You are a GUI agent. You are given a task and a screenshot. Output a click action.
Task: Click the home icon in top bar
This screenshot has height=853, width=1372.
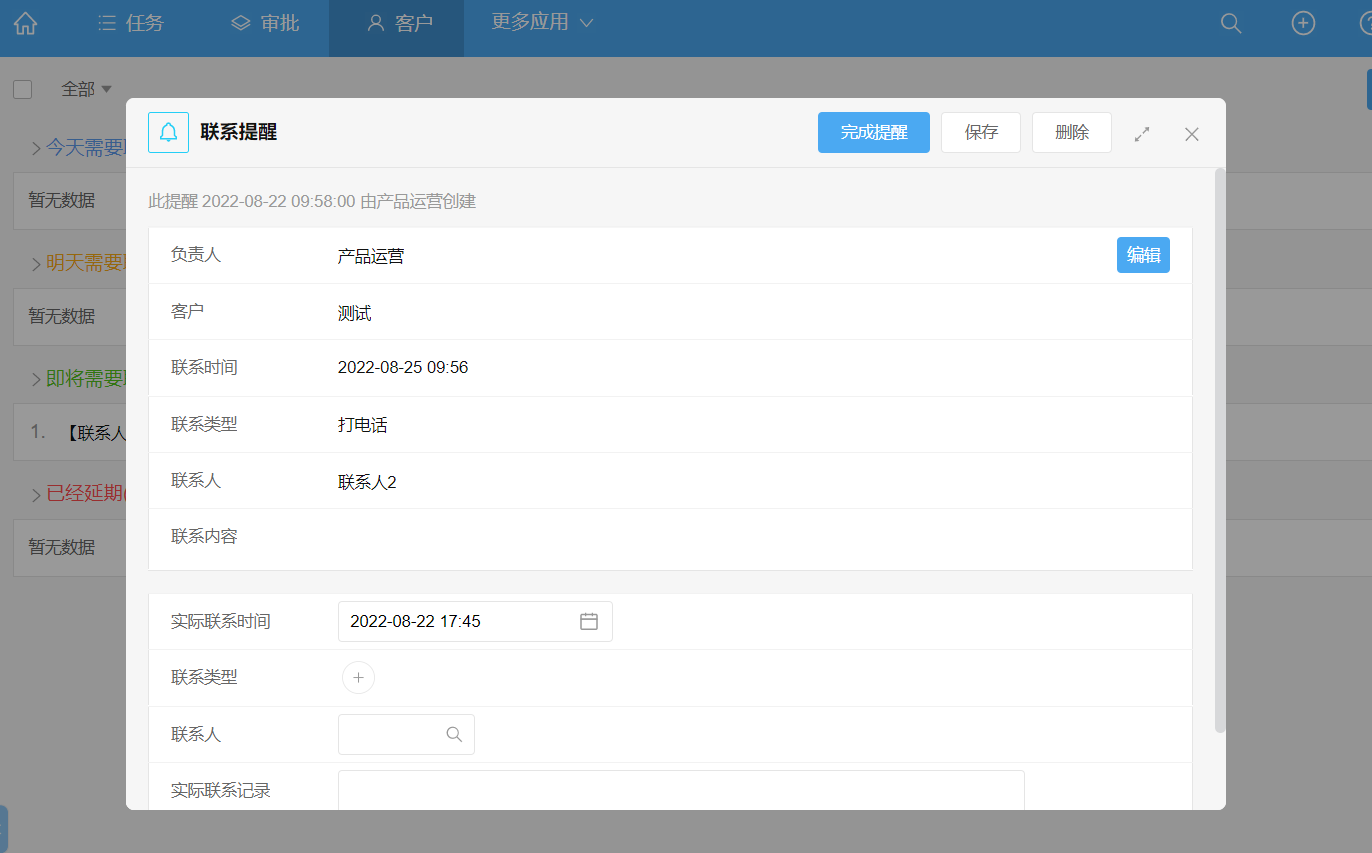26,24
